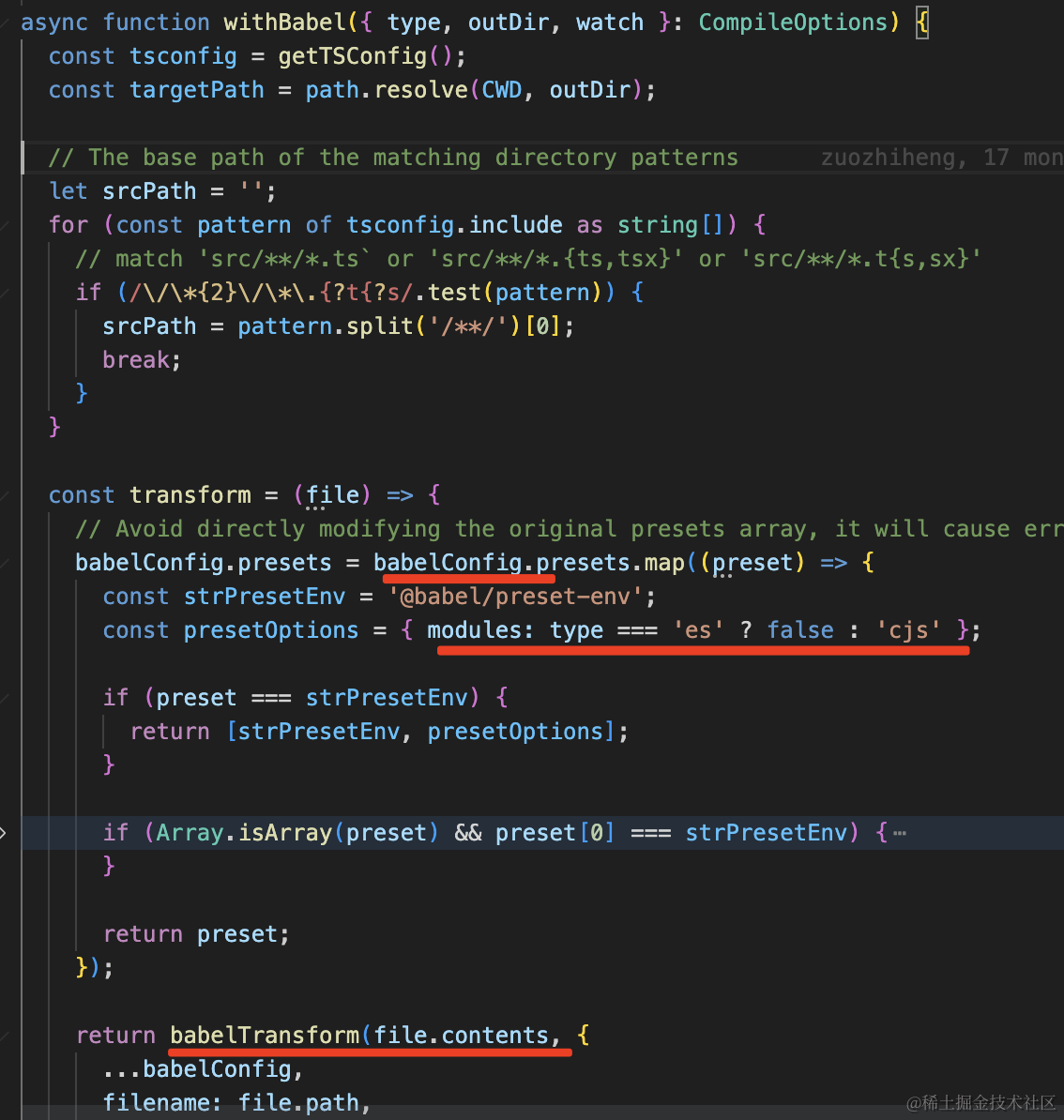1064x1120 pixels.
Task: Click the 'cjs' string literal
Action: [x=908, y=630]
